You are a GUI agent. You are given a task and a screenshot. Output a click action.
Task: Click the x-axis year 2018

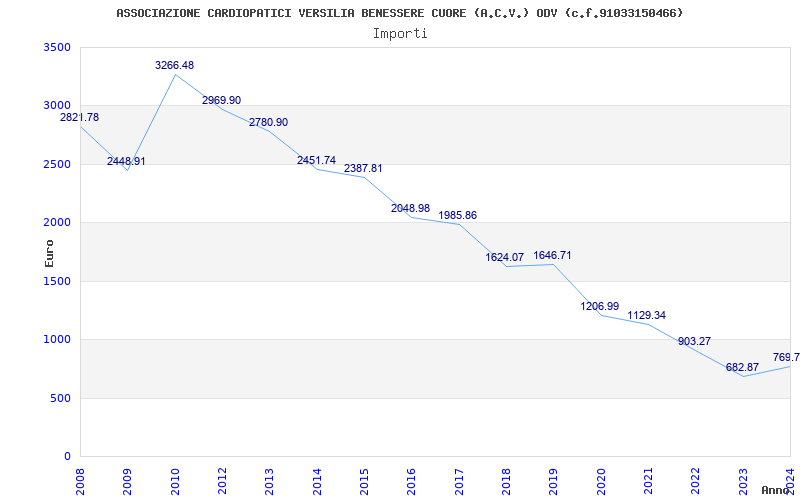click(506, 481)
